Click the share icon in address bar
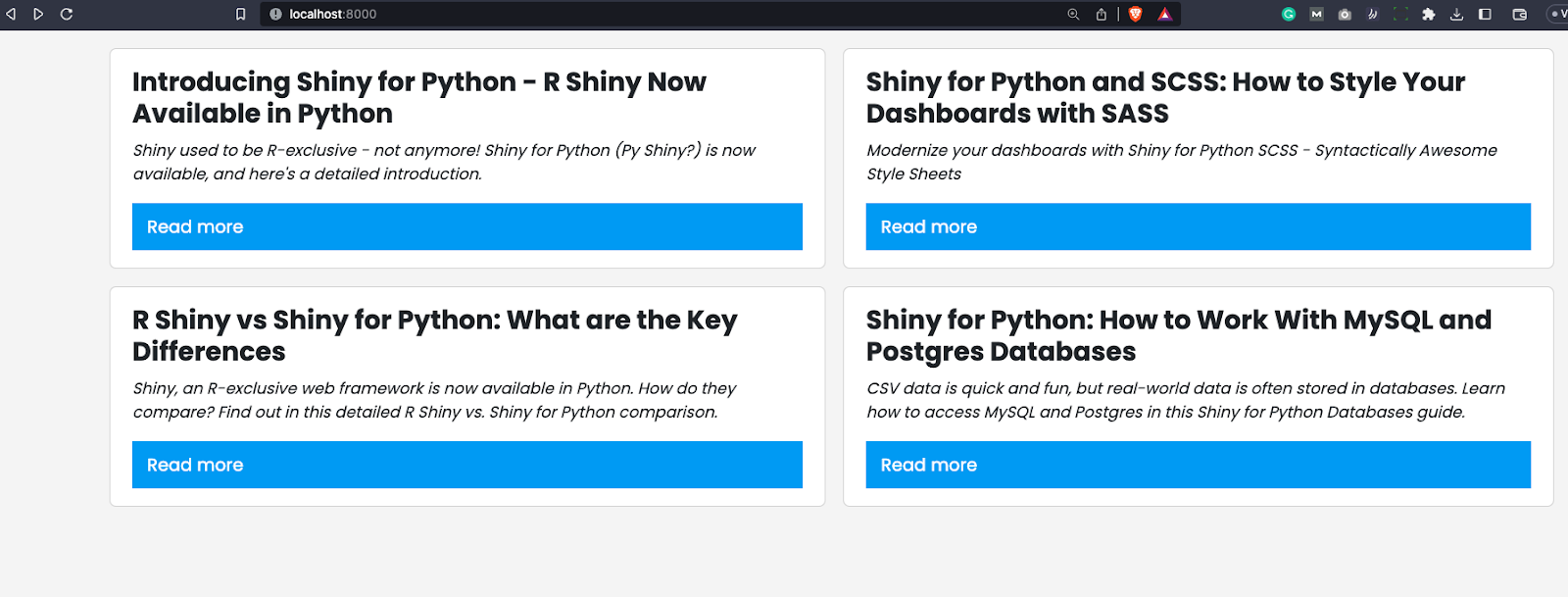This screenshot has height=597, width=1568. click(1102, 14)
